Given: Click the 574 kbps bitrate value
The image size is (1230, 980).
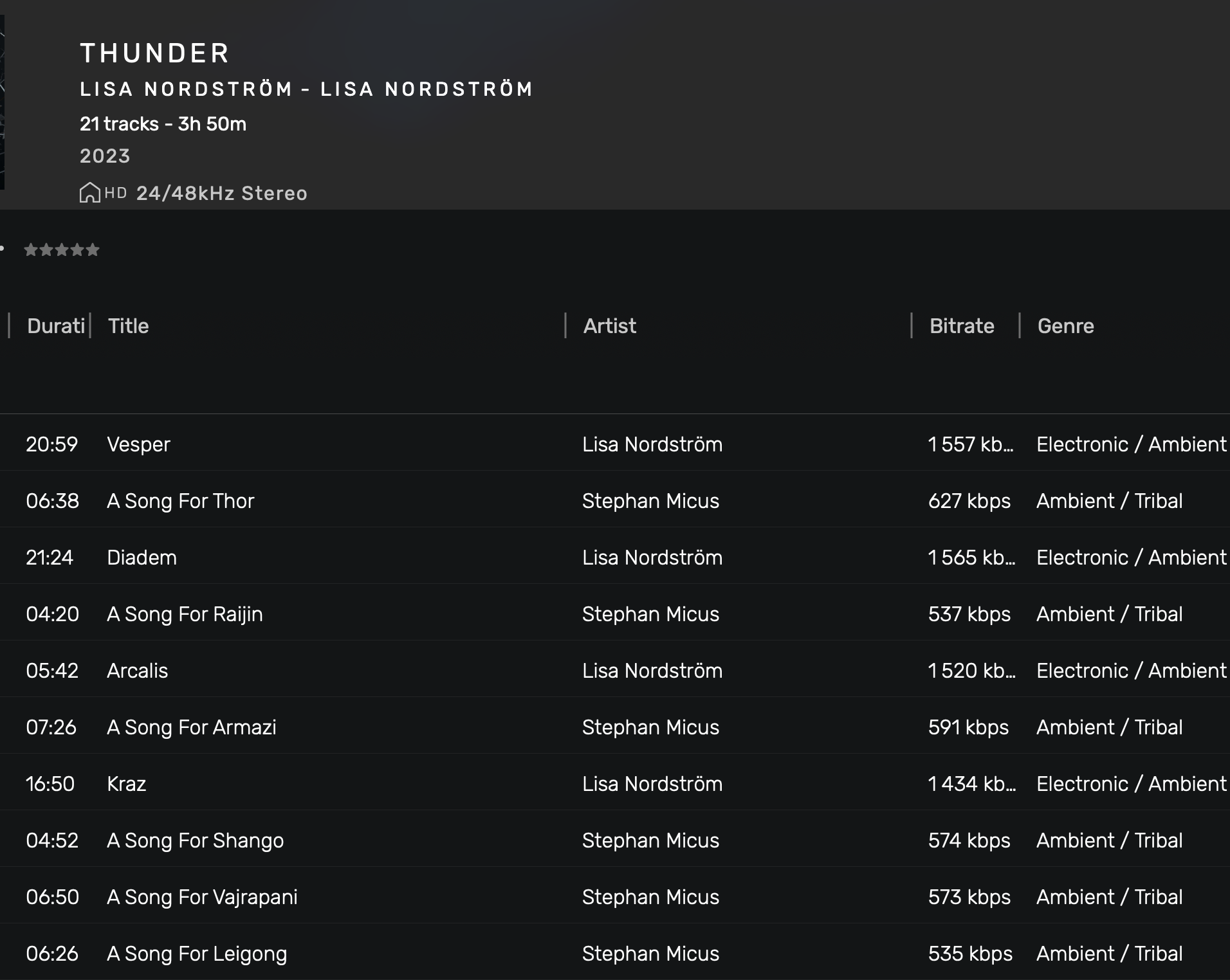Looking at the screenshot, I should [969, 840].
